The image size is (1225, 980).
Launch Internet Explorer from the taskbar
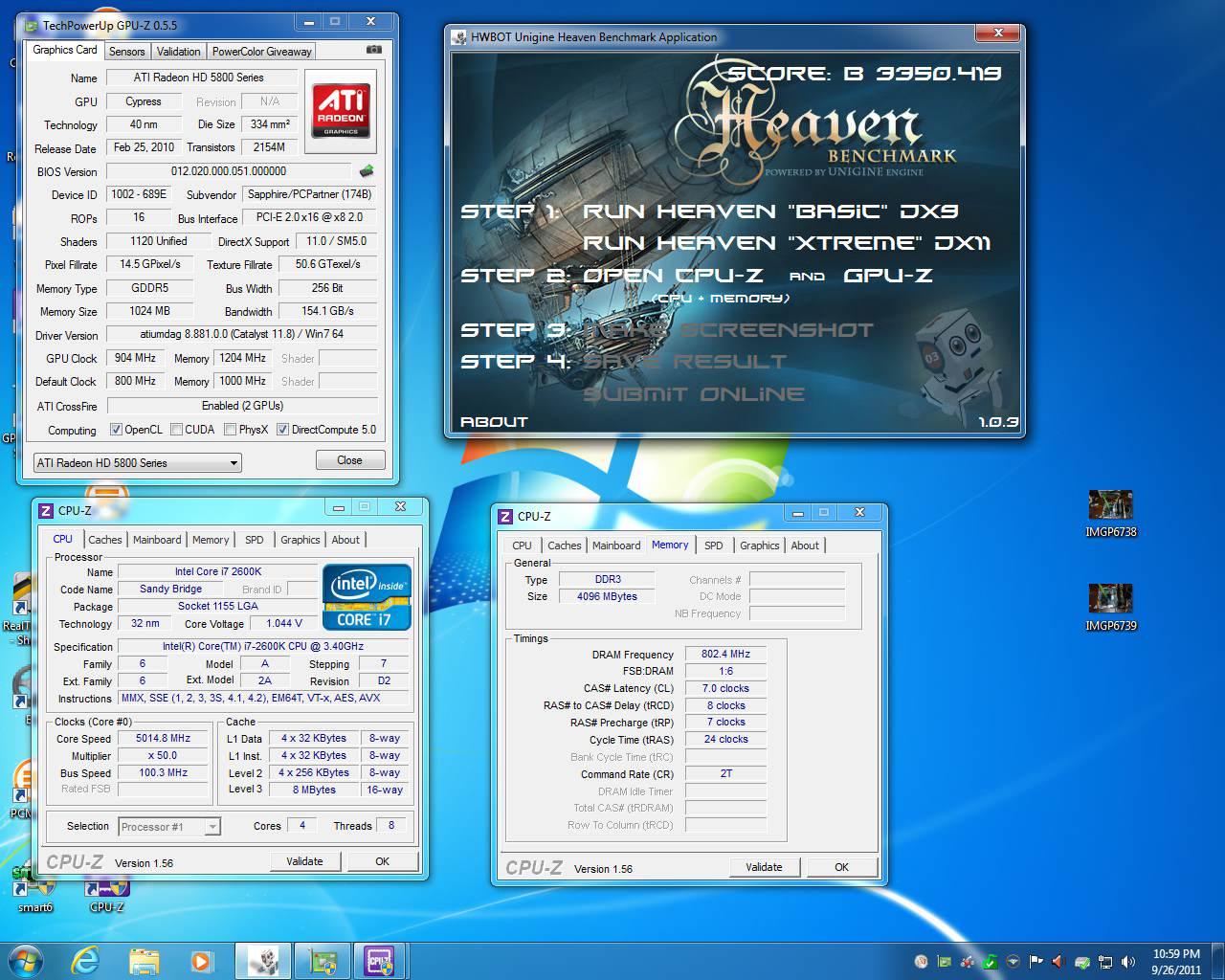(85, 960)
